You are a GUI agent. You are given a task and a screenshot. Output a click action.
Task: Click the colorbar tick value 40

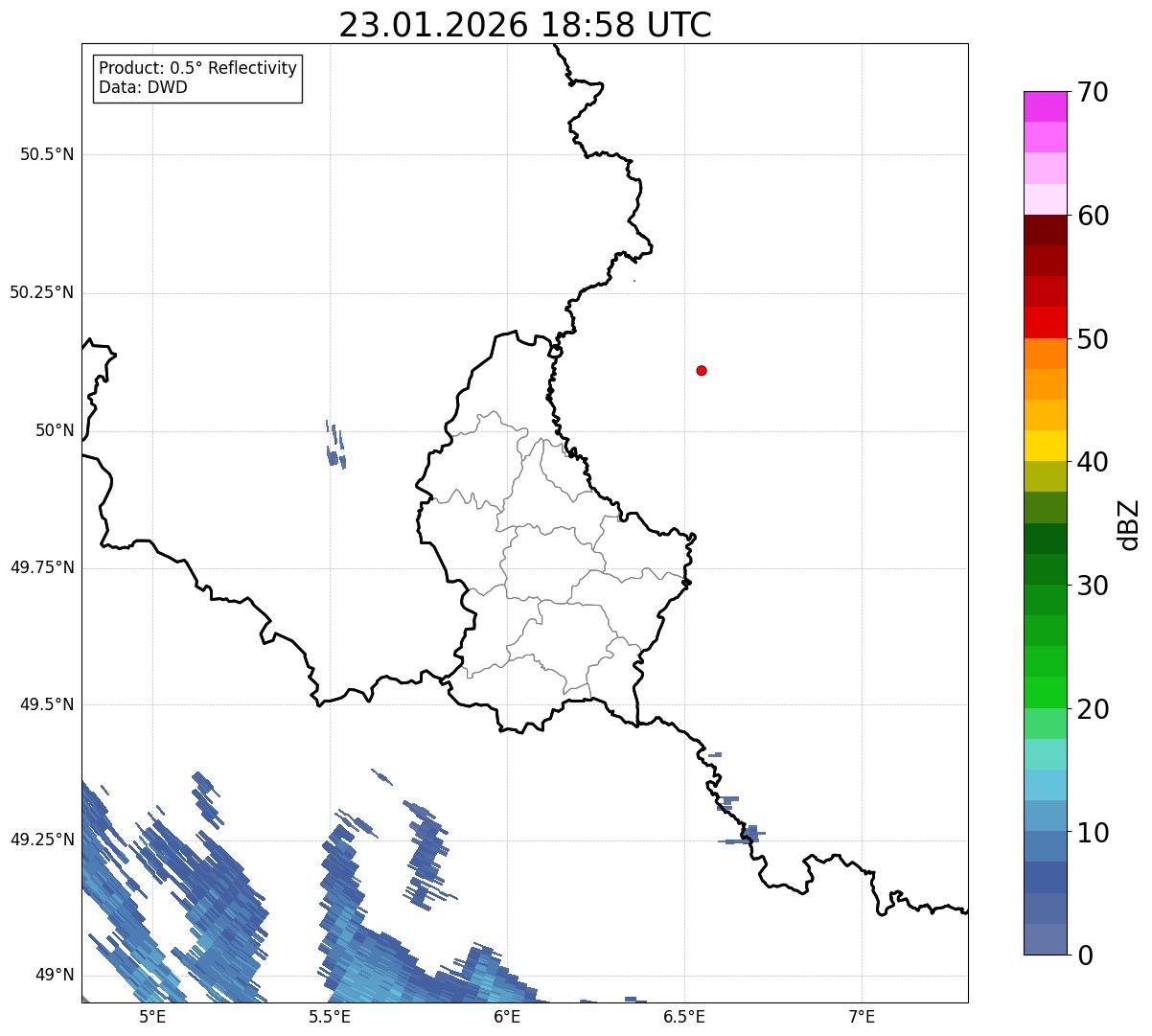[x=1093, y=462]
